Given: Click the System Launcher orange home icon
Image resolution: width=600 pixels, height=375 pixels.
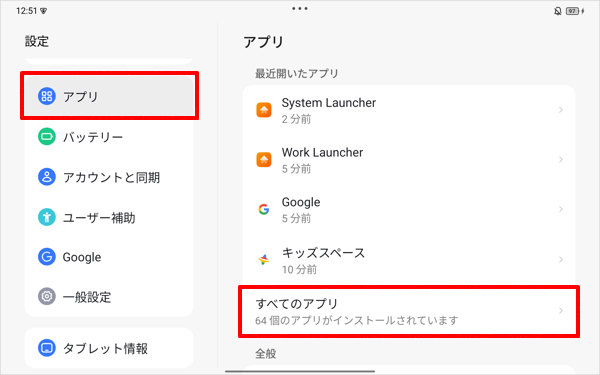Looking at the screenshot, I should 264,110.
